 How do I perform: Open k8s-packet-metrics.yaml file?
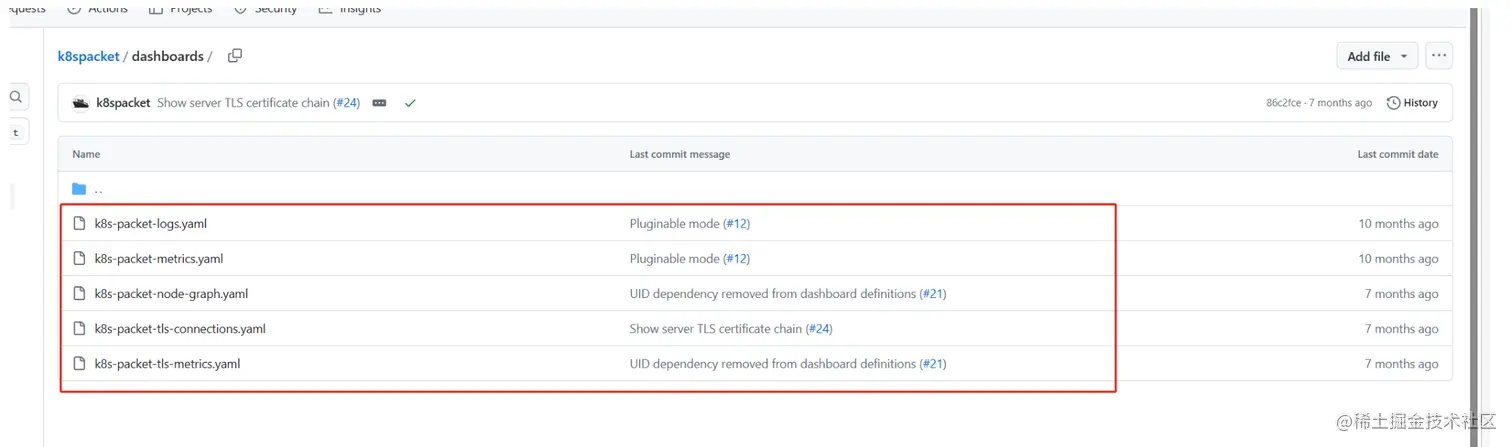(159, 259)
